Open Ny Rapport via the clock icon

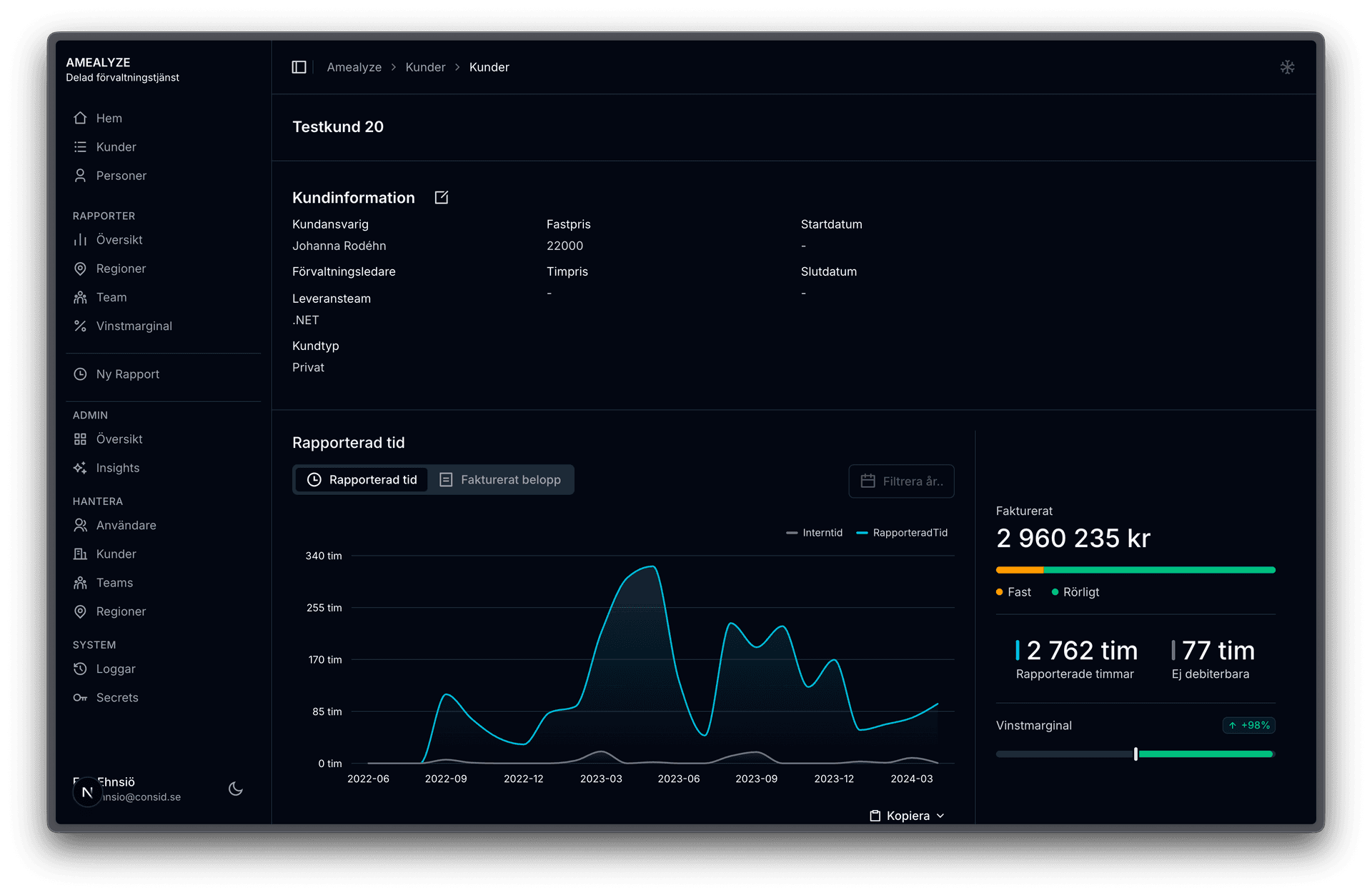81,374
